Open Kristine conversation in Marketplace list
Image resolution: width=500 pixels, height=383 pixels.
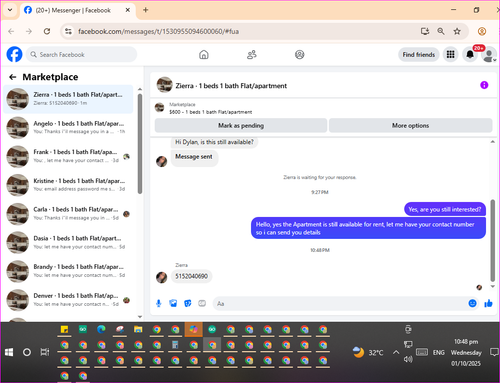click(68, 185)
